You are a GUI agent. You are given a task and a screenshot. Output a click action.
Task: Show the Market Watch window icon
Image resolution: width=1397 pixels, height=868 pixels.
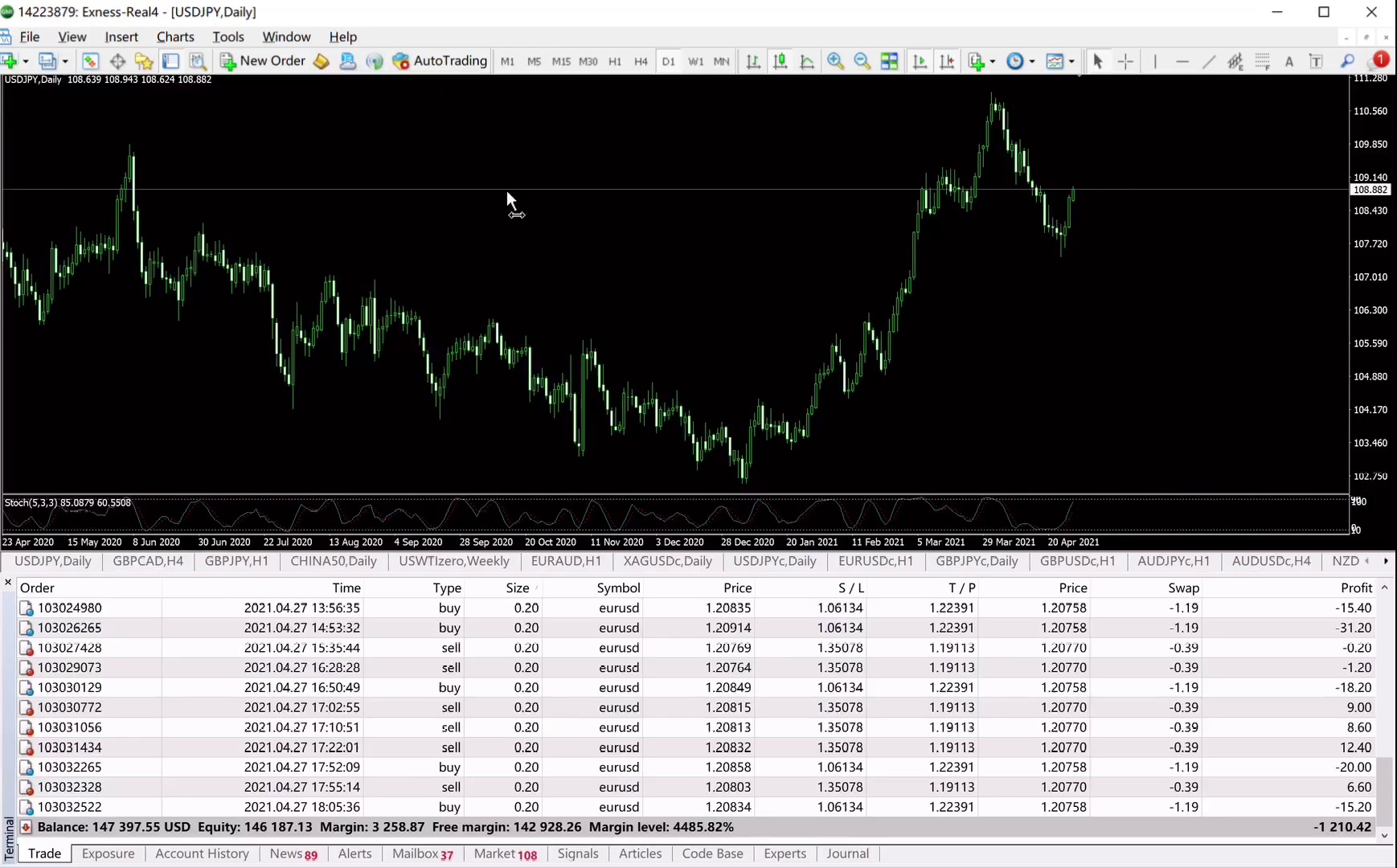coord(90,61)
